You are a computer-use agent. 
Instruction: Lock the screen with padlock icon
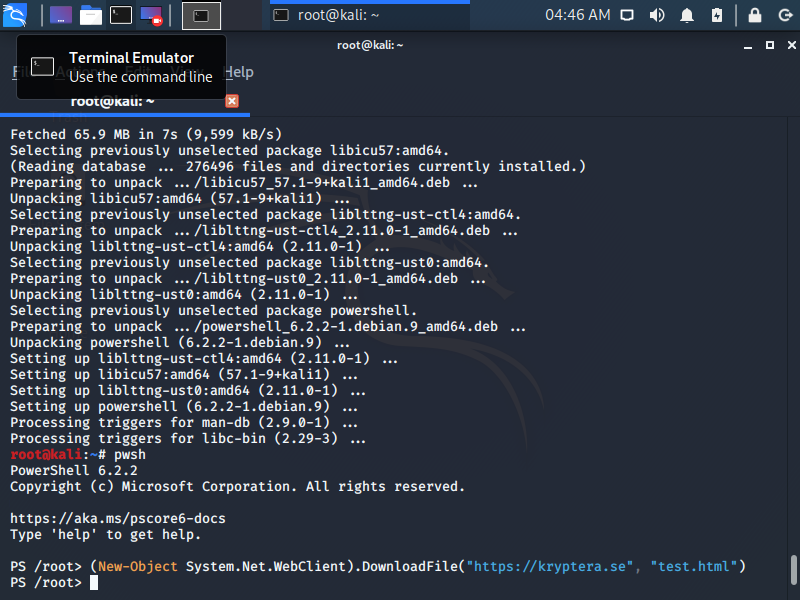(755, 15)
